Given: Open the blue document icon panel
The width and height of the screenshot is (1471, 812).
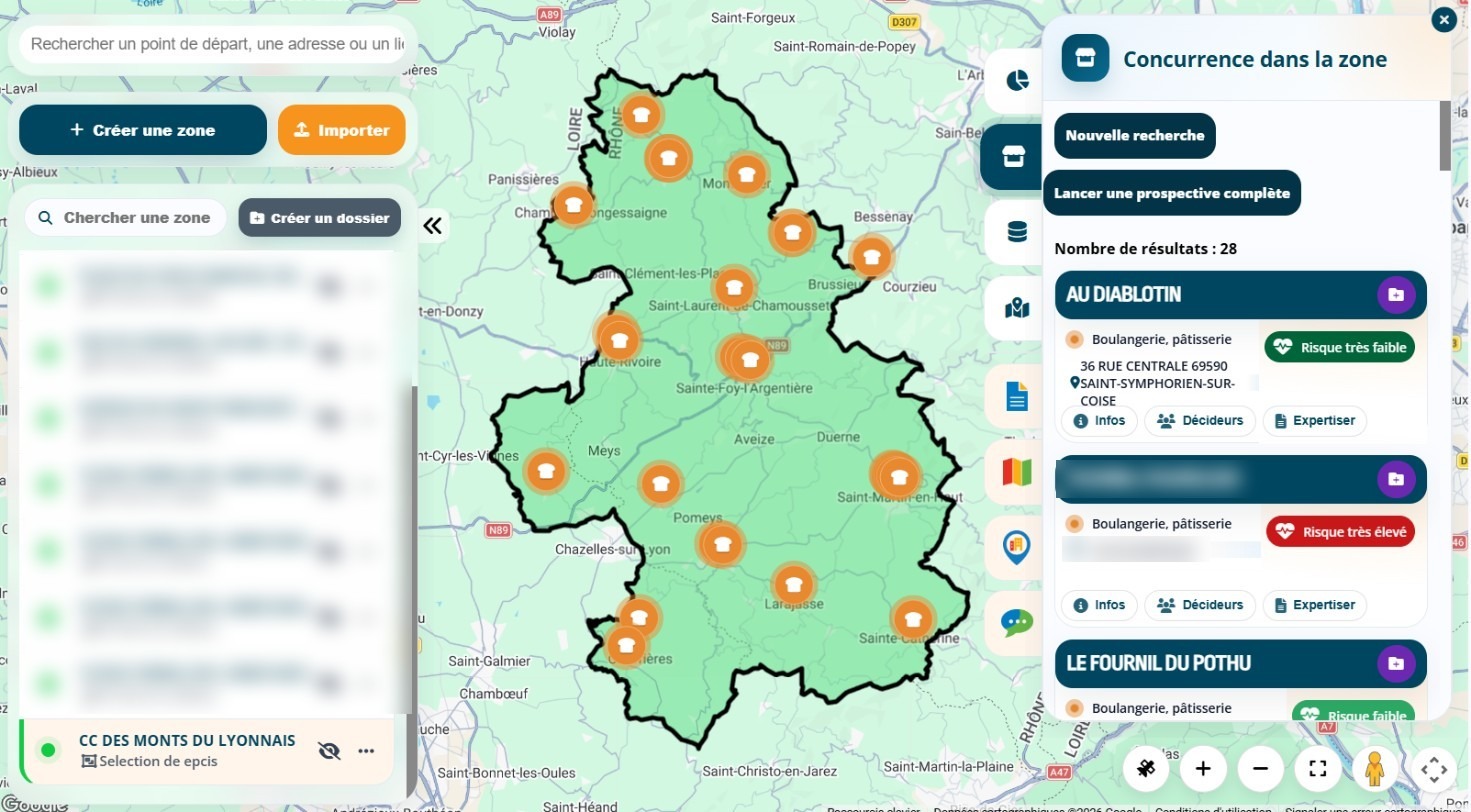Looking at the screenshot, I should (x=1017, y=396).
